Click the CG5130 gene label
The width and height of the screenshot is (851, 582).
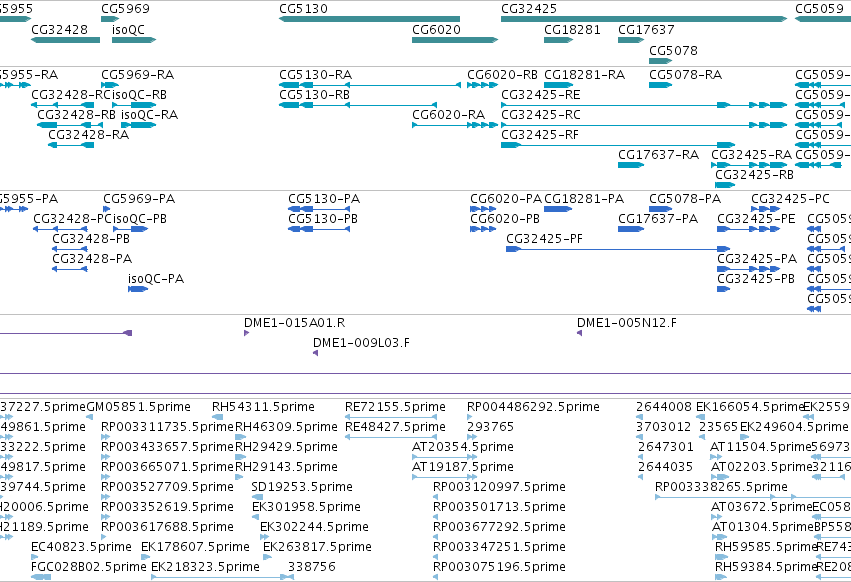(303, 9)
